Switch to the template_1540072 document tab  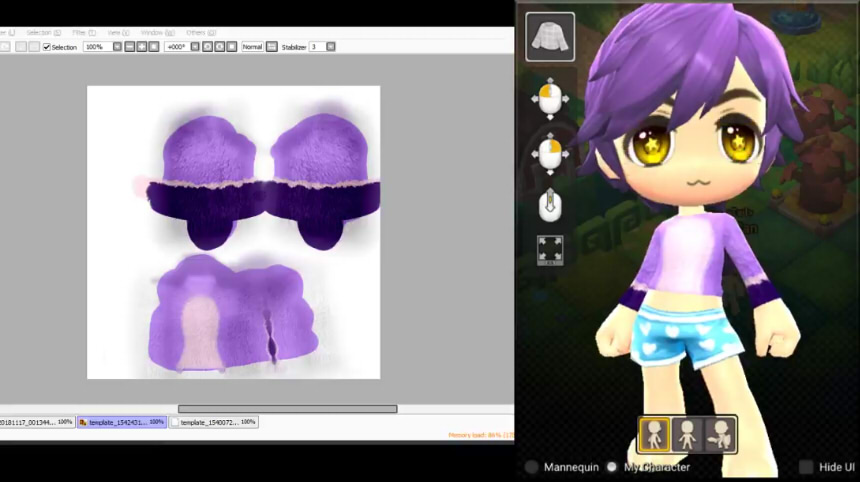coord(213,422)
